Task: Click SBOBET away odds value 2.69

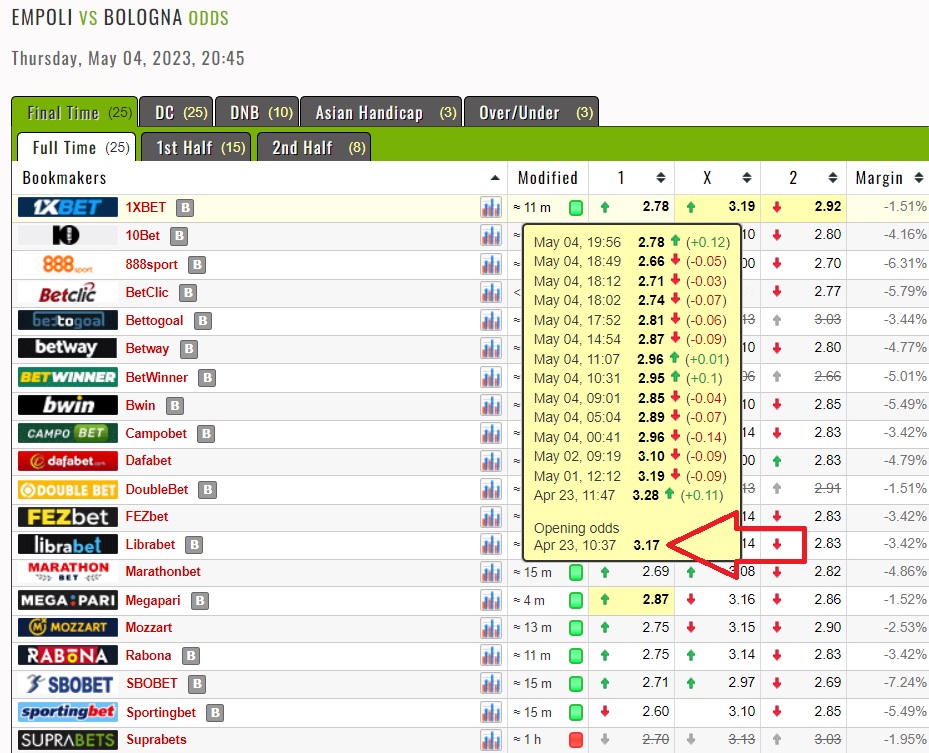Action: [x=827, y=682]
